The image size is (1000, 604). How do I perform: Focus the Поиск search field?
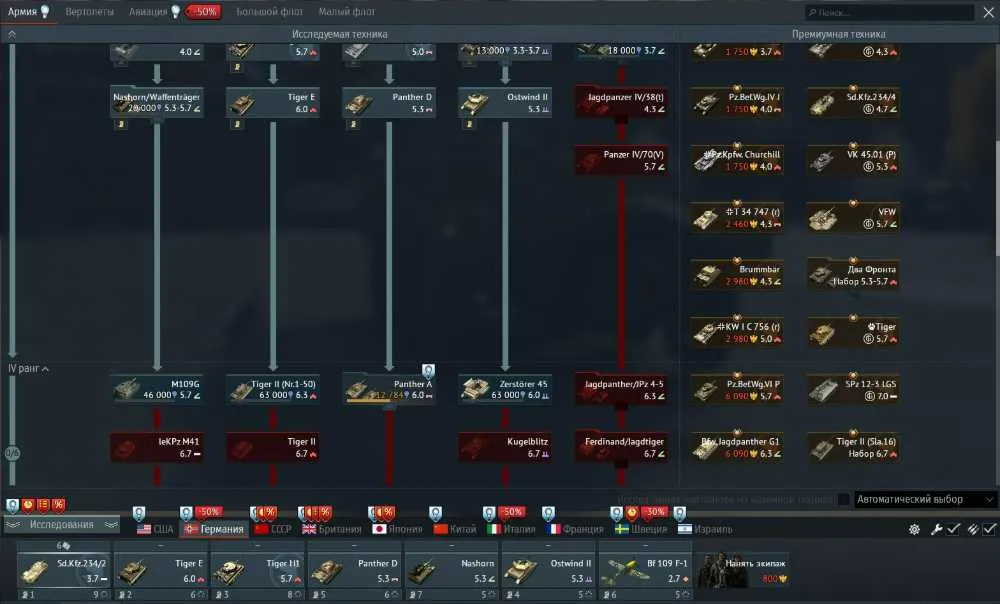[x=890, y=12]
